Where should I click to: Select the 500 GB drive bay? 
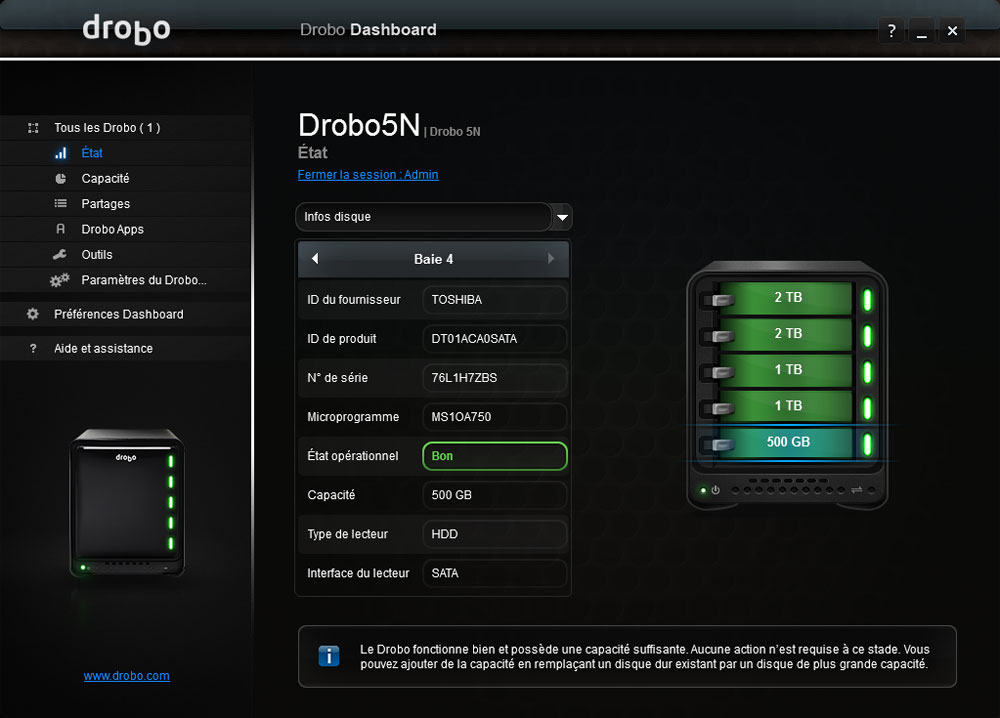click(x=788, y=442)
